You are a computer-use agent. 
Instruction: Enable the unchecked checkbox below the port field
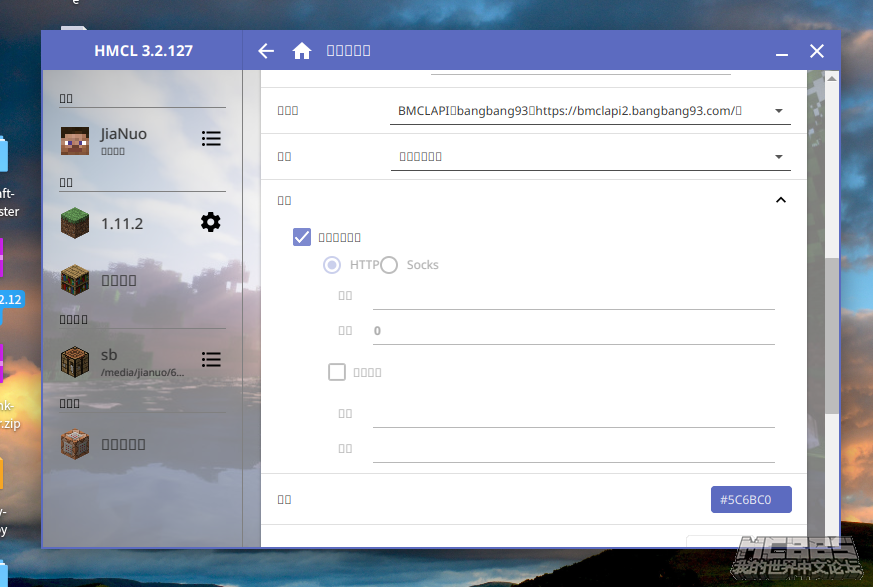(x=337, y=372)
